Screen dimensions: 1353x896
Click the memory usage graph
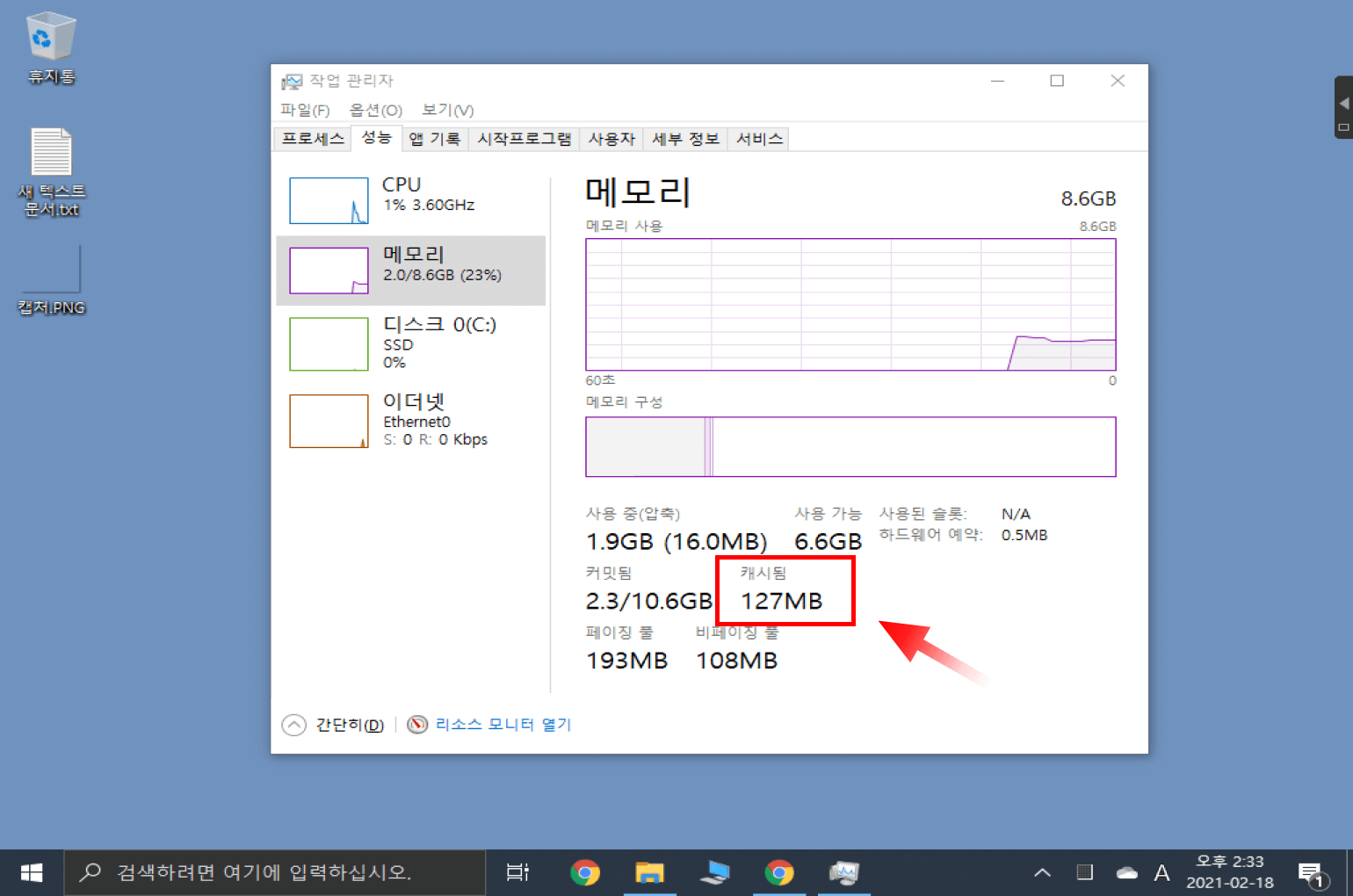pyautogui.click(x=850, y=304)
